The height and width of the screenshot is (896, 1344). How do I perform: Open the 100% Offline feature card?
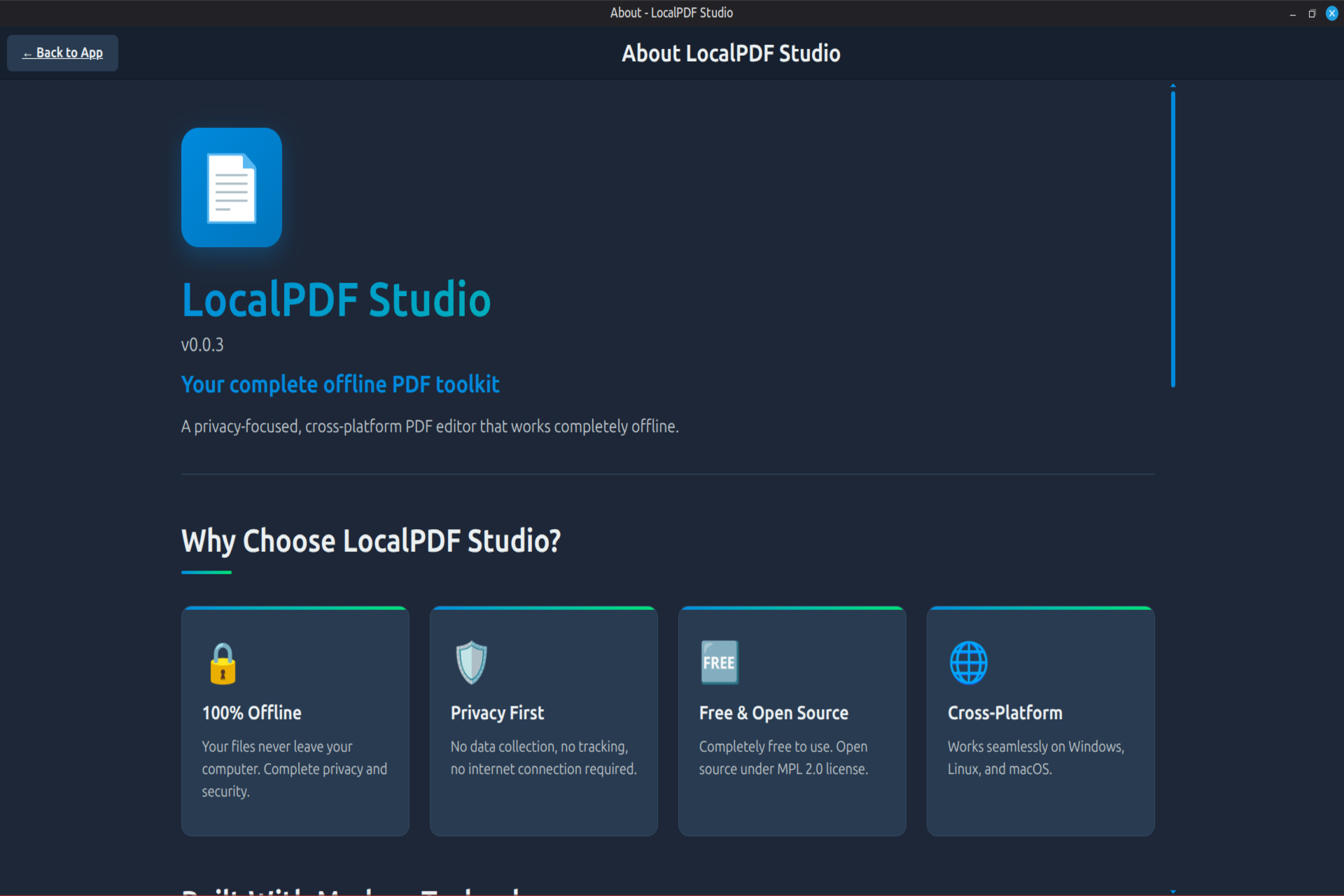pos(295,721)
